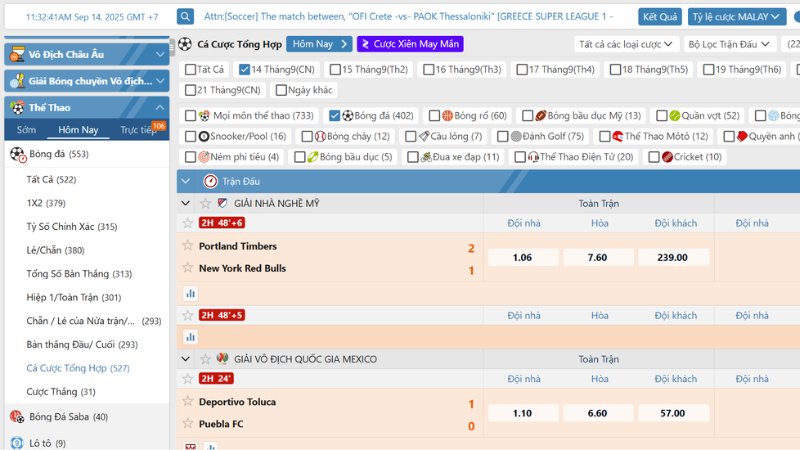
Task: Check Ngày khác checkbox
Action: pyautogui.click(x=281, y=90)
